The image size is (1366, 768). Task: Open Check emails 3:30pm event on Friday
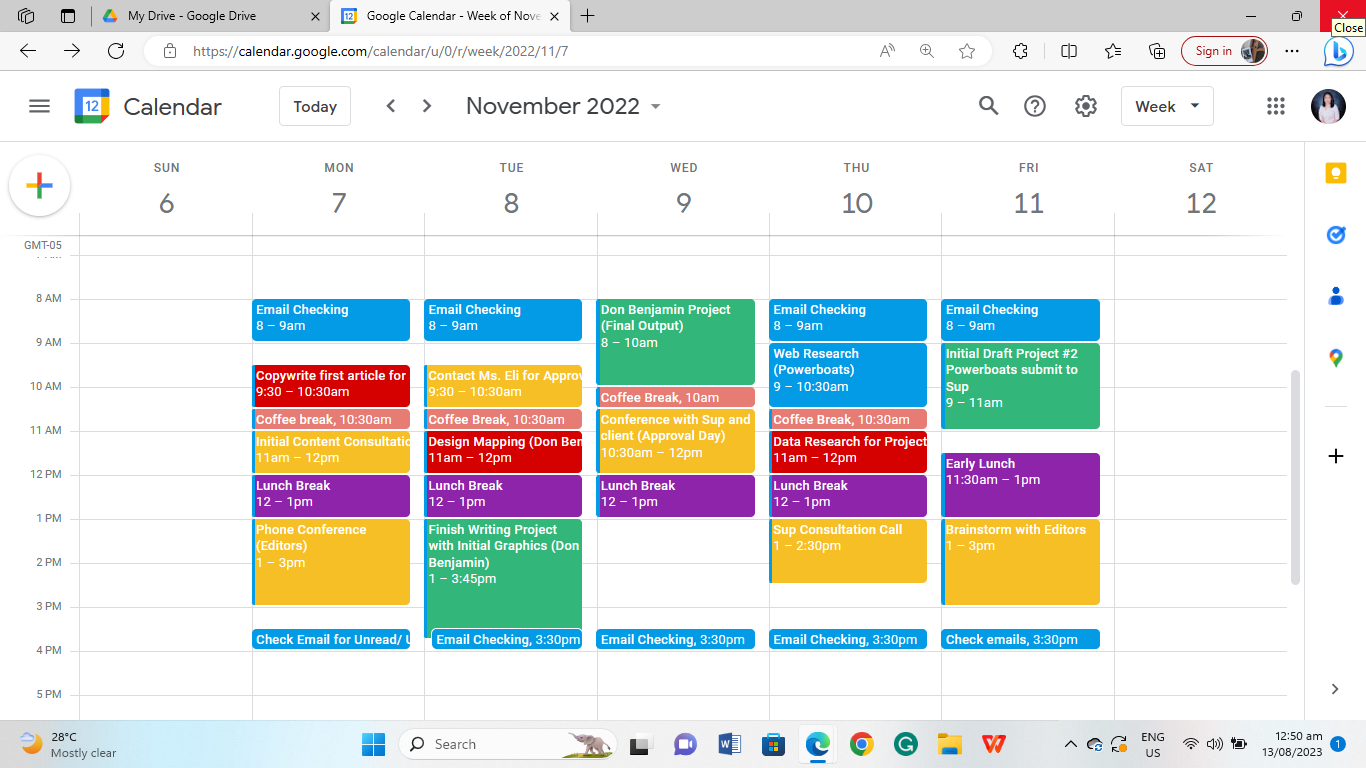click(x=1020, y=639)
